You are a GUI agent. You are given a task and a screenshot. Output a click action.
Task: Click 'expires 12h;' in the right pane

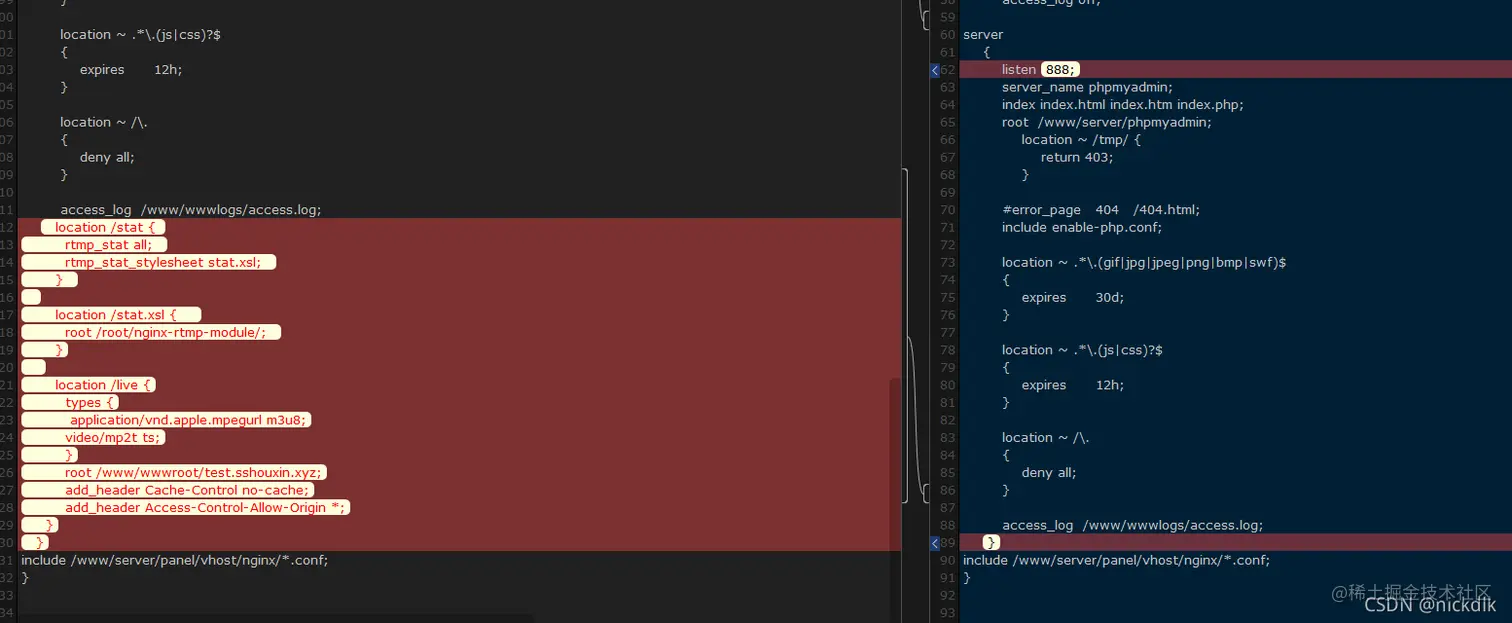[x=1073, y=385]
